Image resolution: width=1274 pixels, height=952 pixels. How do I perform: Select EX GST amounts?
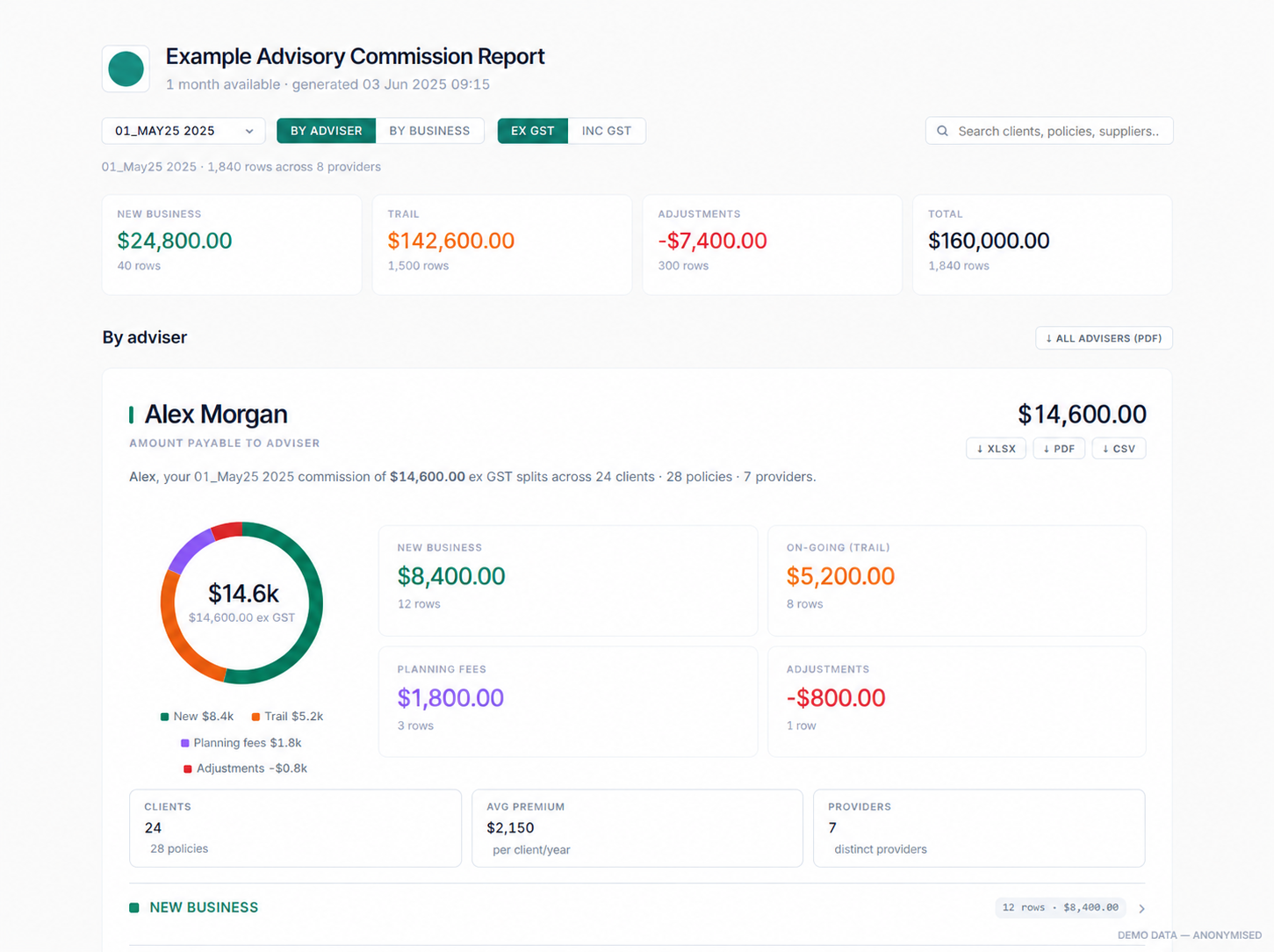533,131
